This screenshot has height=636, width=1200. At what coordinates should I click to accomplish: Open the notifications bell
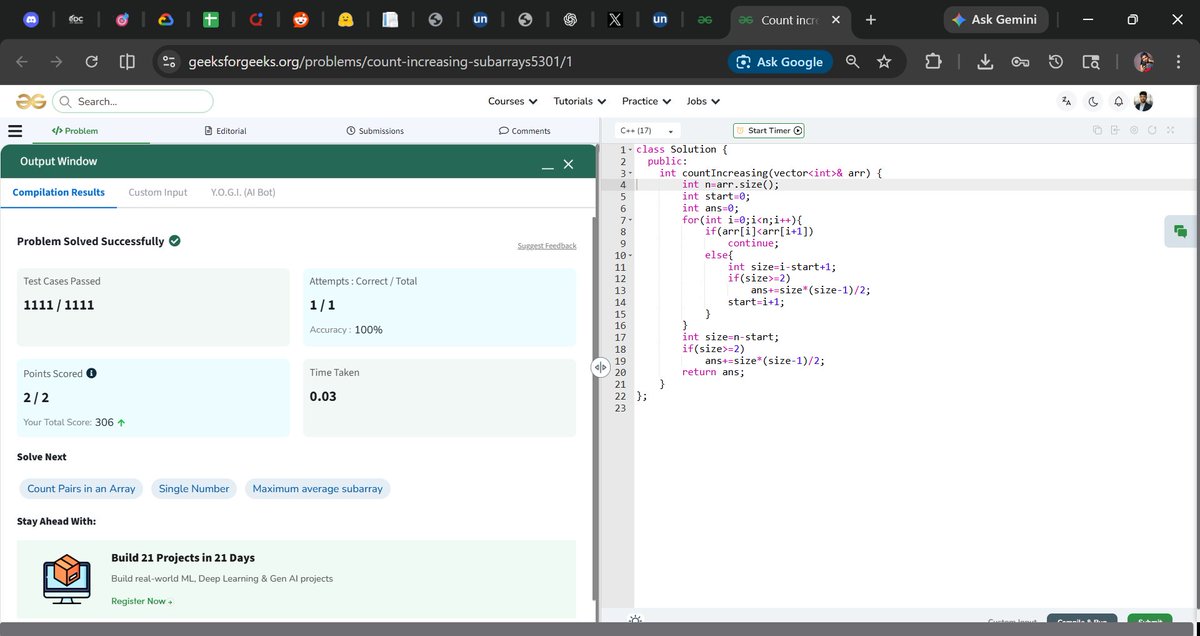[1118, 101]
